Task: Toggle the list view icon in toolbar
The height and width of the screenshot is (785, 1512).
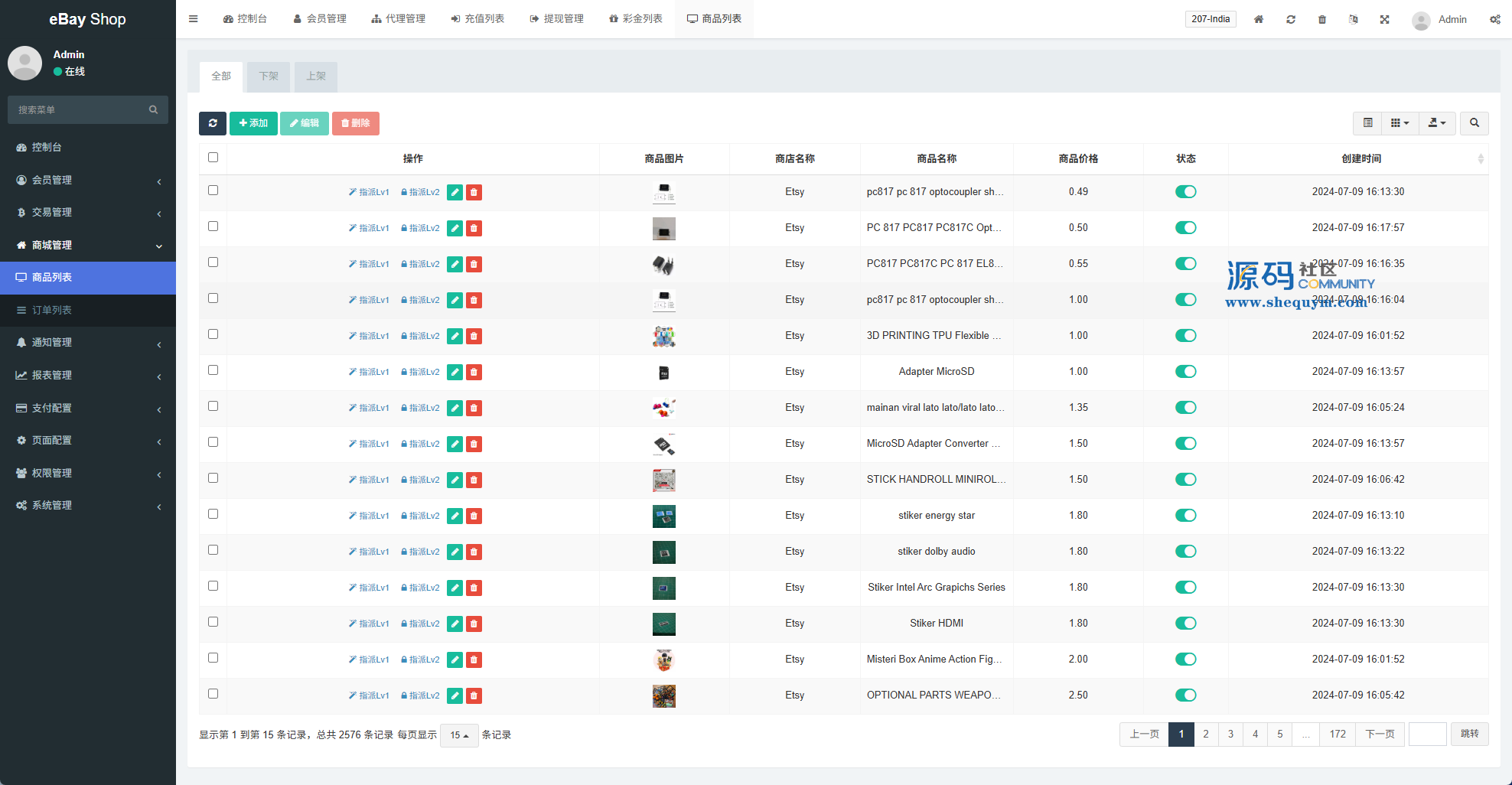Action: [x=1368, y=123]
